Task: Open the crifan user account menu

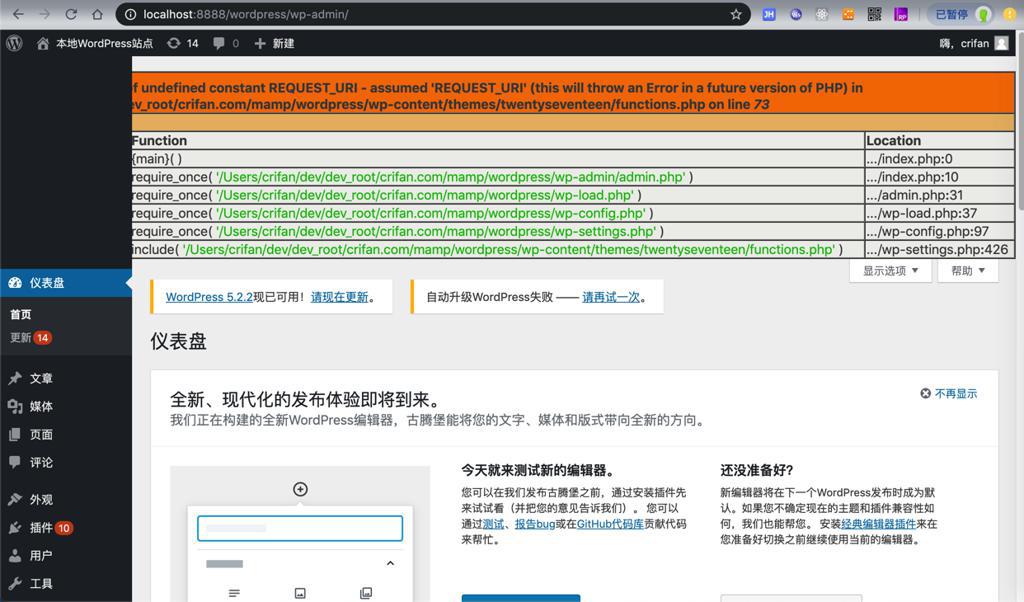Action: [x=974, y=43]
